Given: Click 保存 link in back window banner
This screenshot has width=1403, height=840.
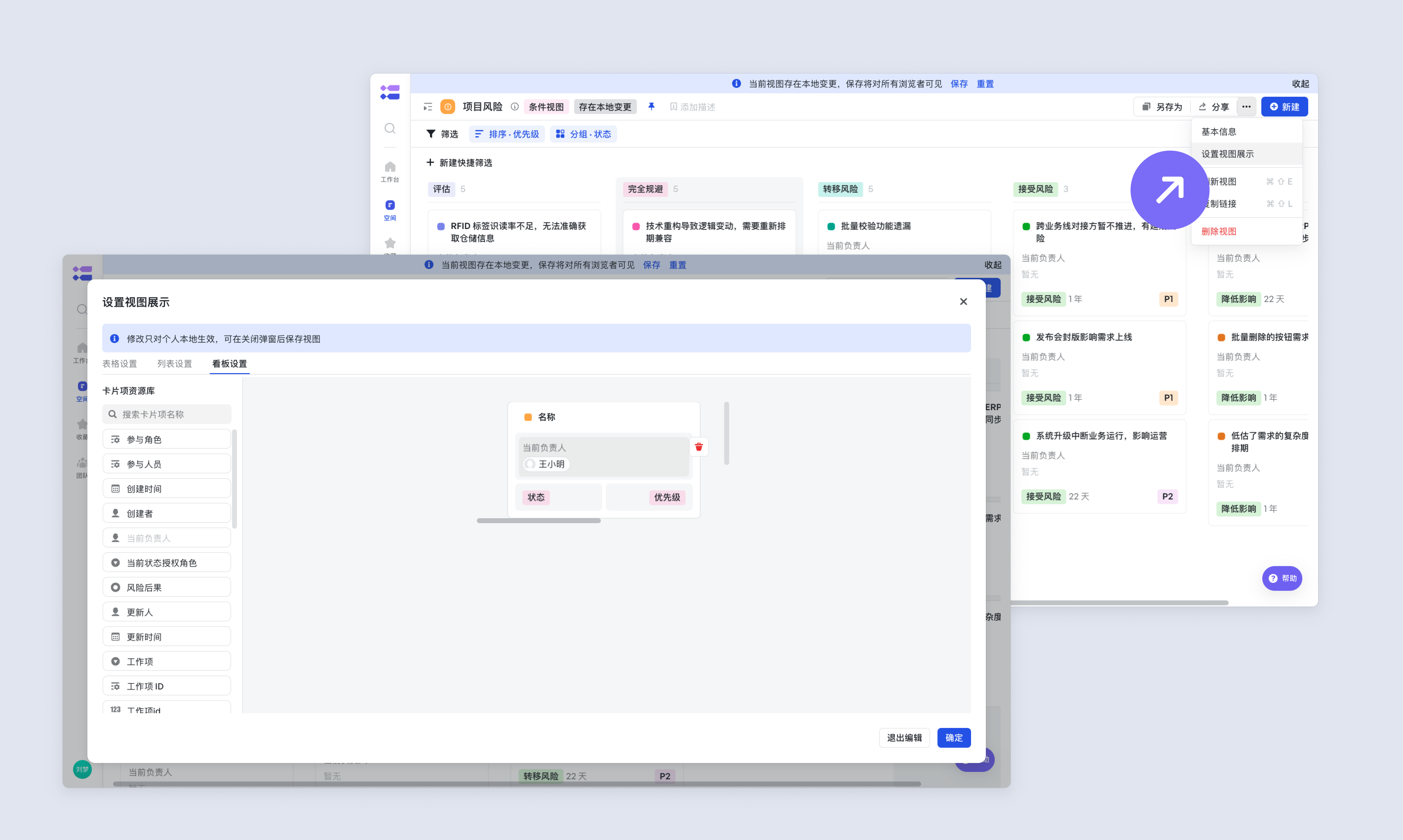Looking at the screenshot, I should pyautogui.click(x=959, y=84).
